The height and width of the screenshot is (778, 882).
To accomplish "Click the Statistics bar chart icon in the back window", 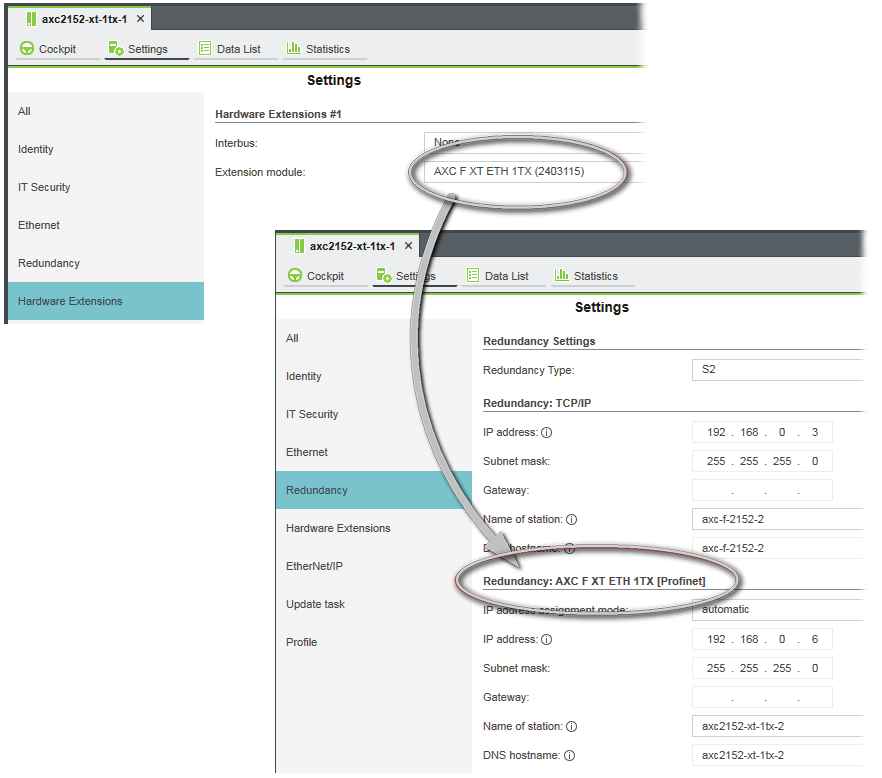I will tap(293, 48).
